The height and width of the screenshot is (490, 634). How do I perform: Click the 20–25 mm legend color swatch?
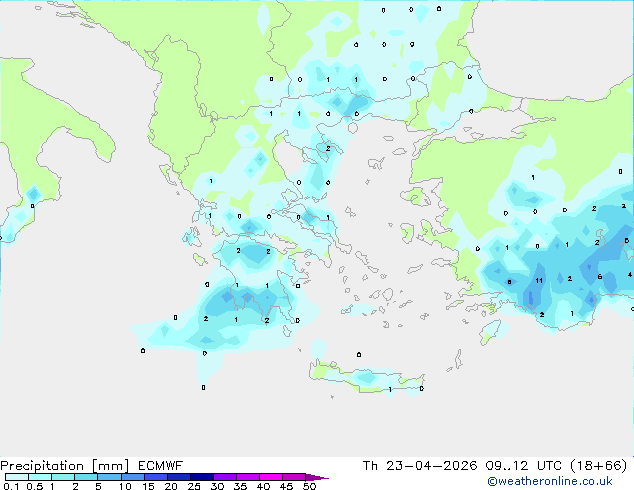tap(179, 477)
